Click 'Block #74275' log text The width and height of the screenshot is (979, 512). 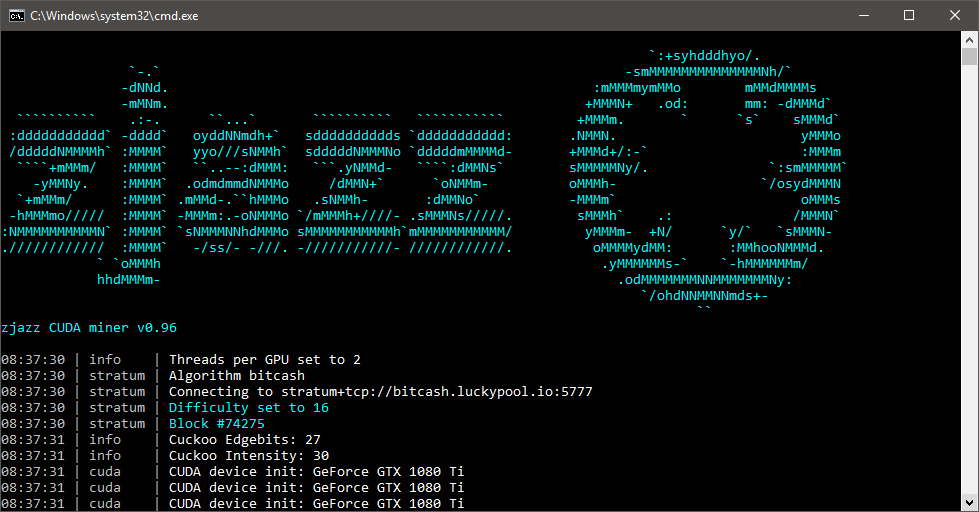click(217, 423)
